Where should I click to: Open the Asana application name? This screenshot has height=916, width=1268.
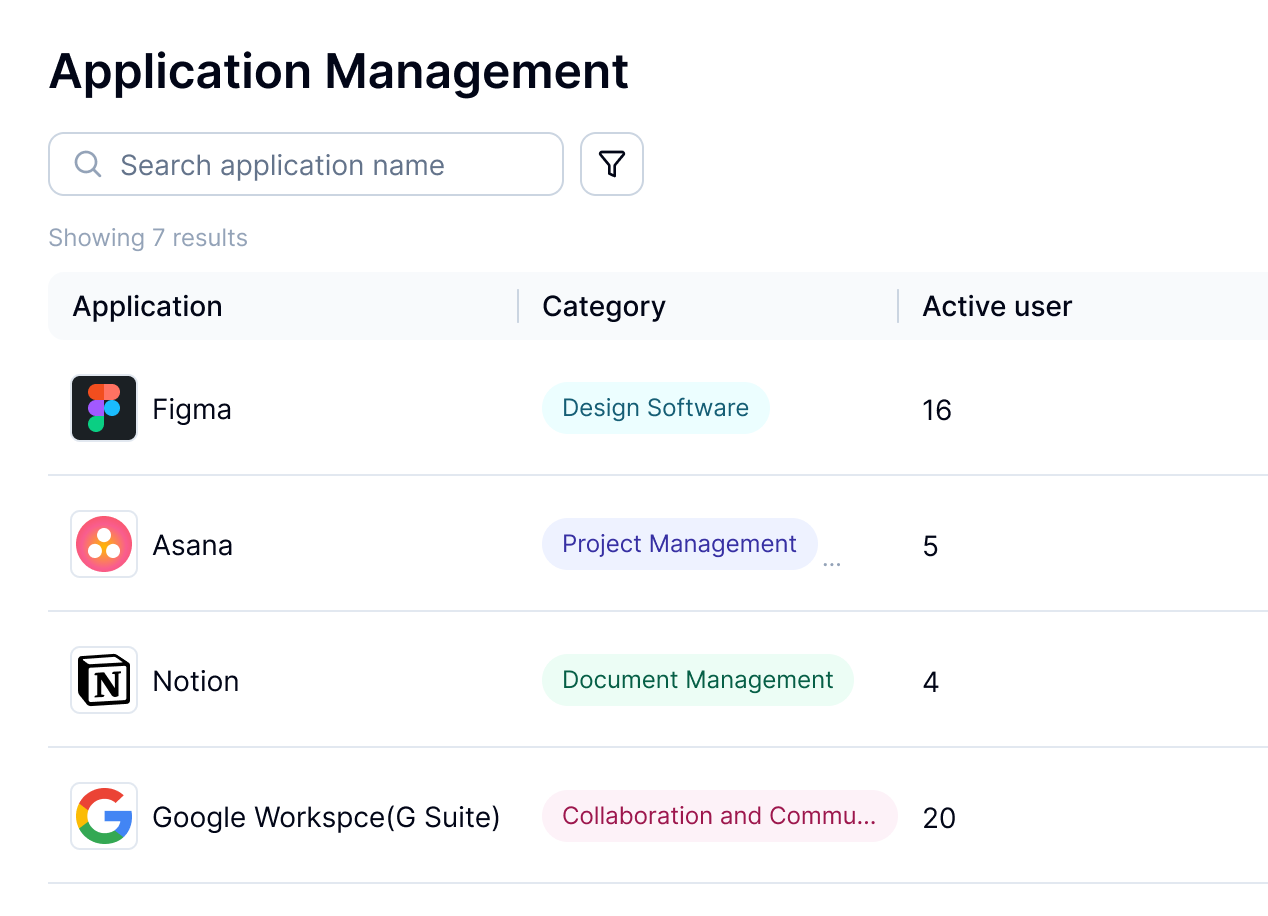(192, 545)
